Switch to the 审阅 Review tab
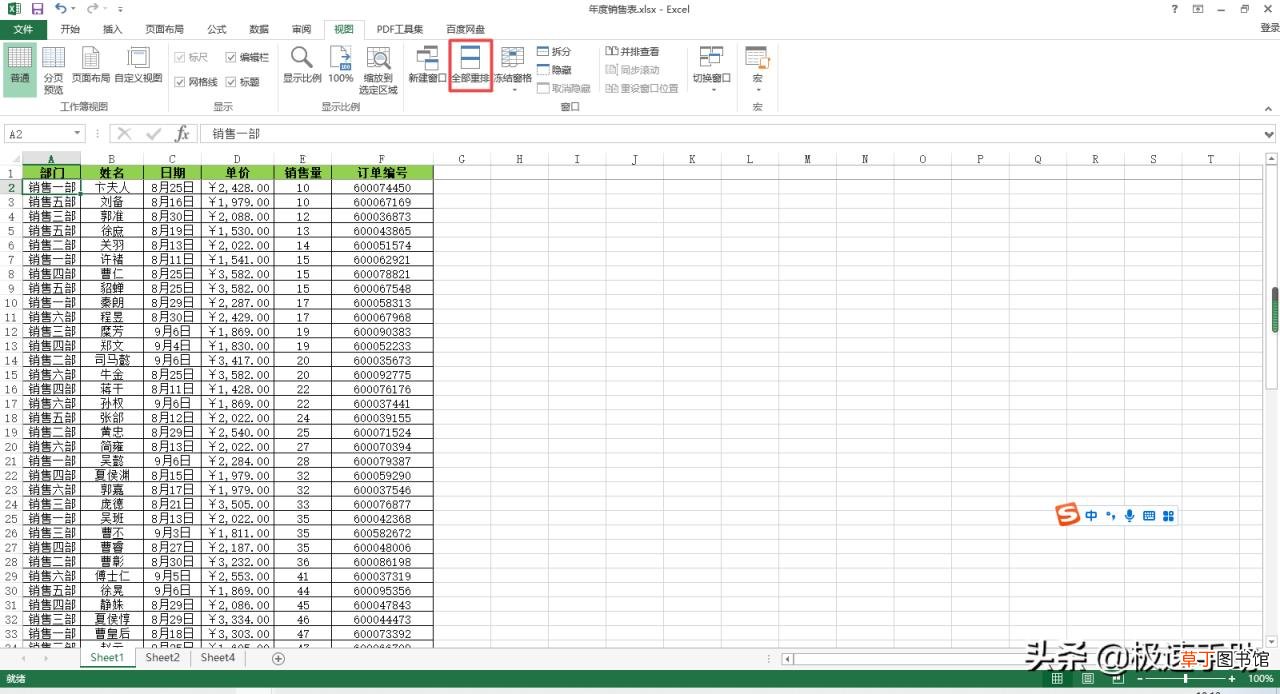 pyautogui.click(x=301, y=29)
